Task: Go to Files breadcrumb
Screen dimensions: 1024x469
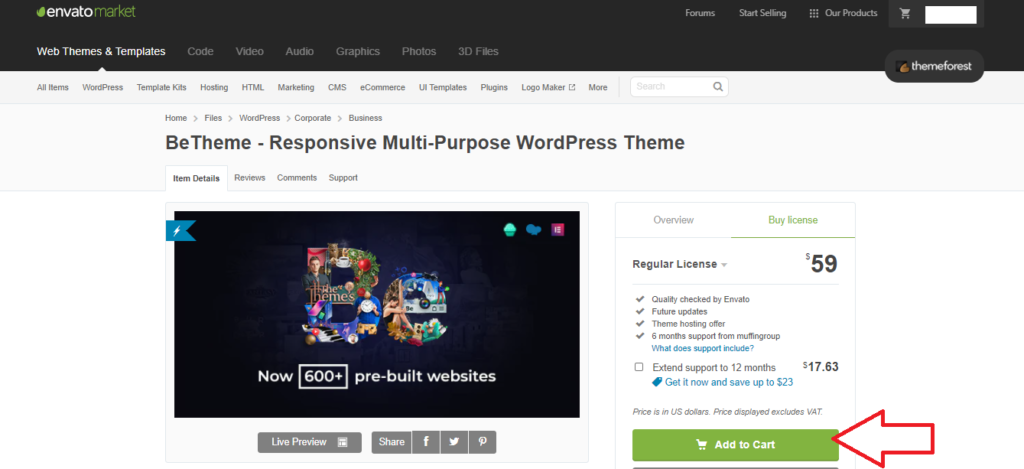Action: [213, 118]
